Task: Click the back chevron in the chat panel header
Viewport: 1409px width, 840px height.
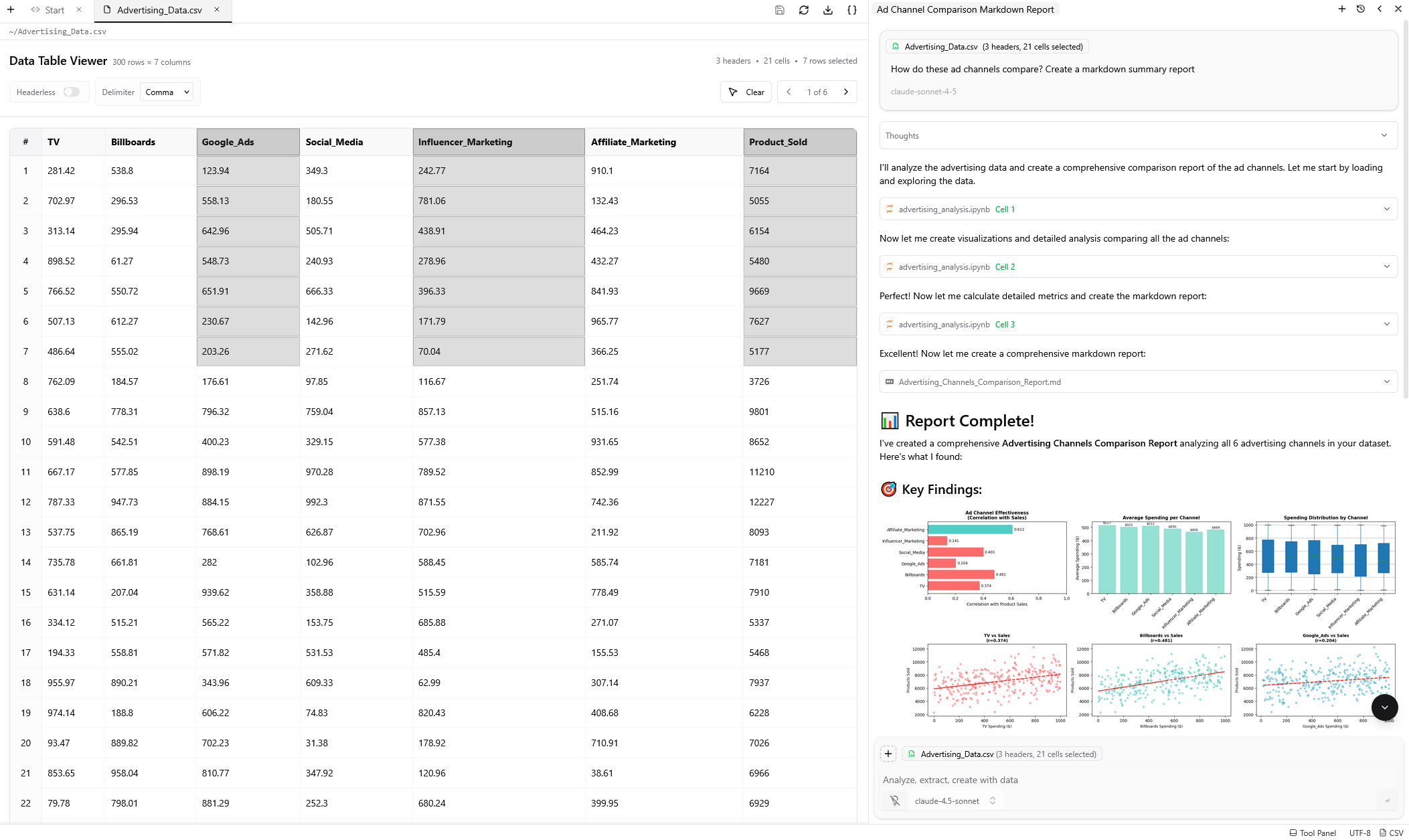Action: pos(1380,9)
